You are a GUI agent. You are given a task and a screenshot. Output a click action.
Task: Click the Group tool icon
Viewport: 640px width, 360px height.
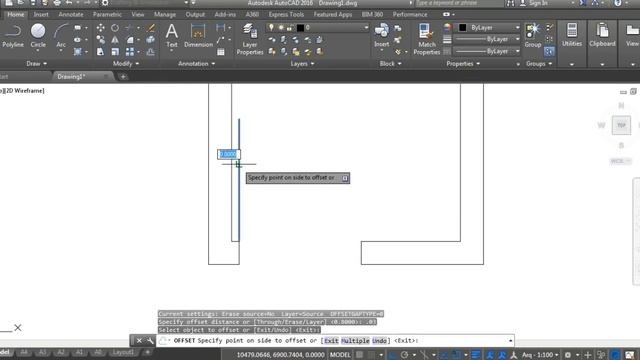pyautogui.click(x=533, y=35)
